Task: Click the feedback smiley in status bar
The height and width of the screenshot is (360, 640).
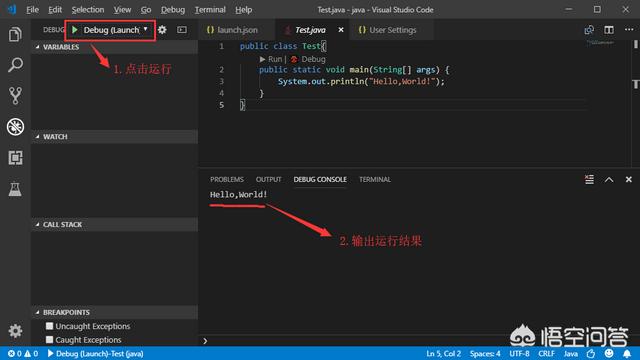Action: coord(609,353)
